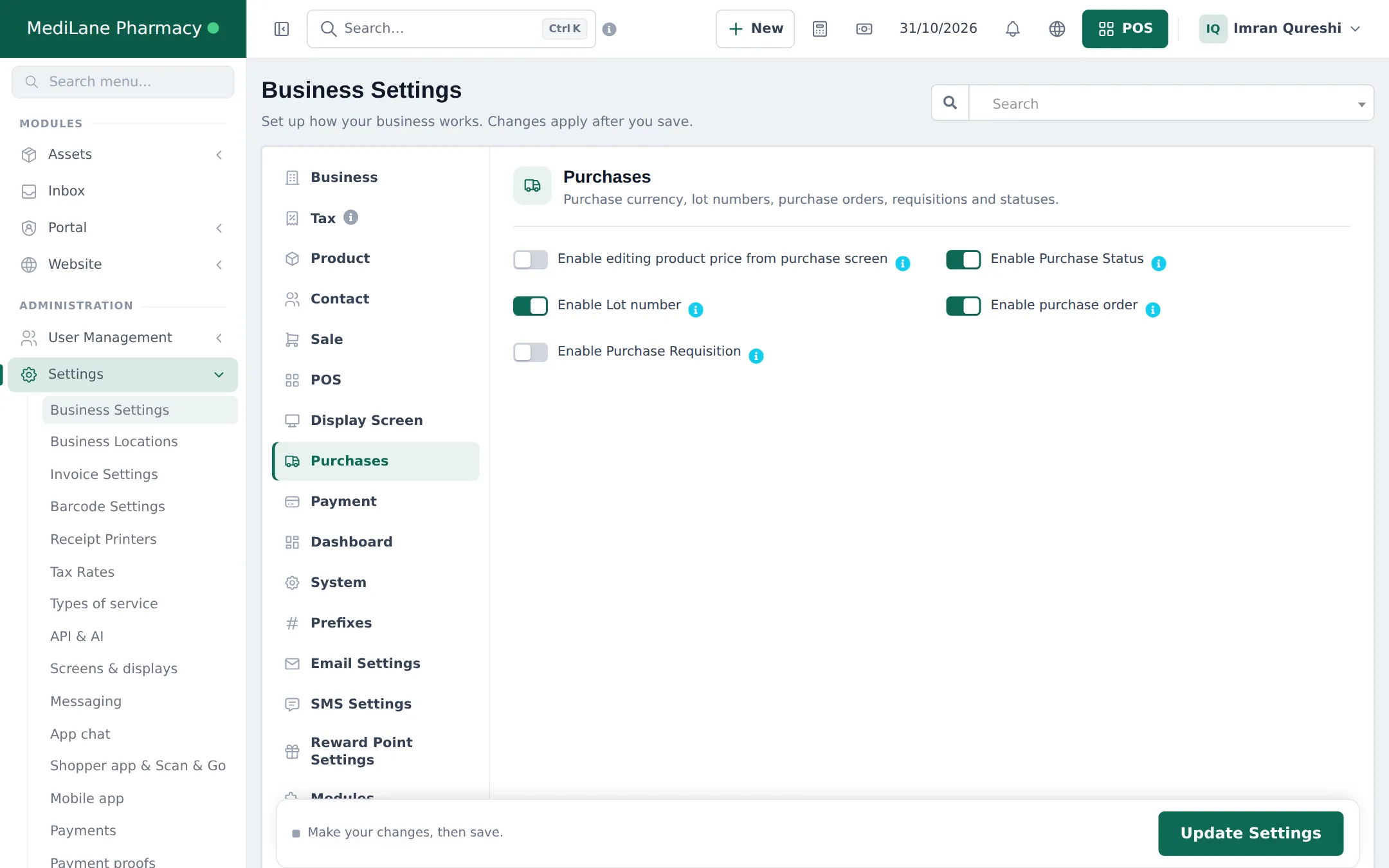Viewport: 1389px width, 868px height.
Task: Open notifications bell
Action: pyautogui.click(x=1013, y=29)
